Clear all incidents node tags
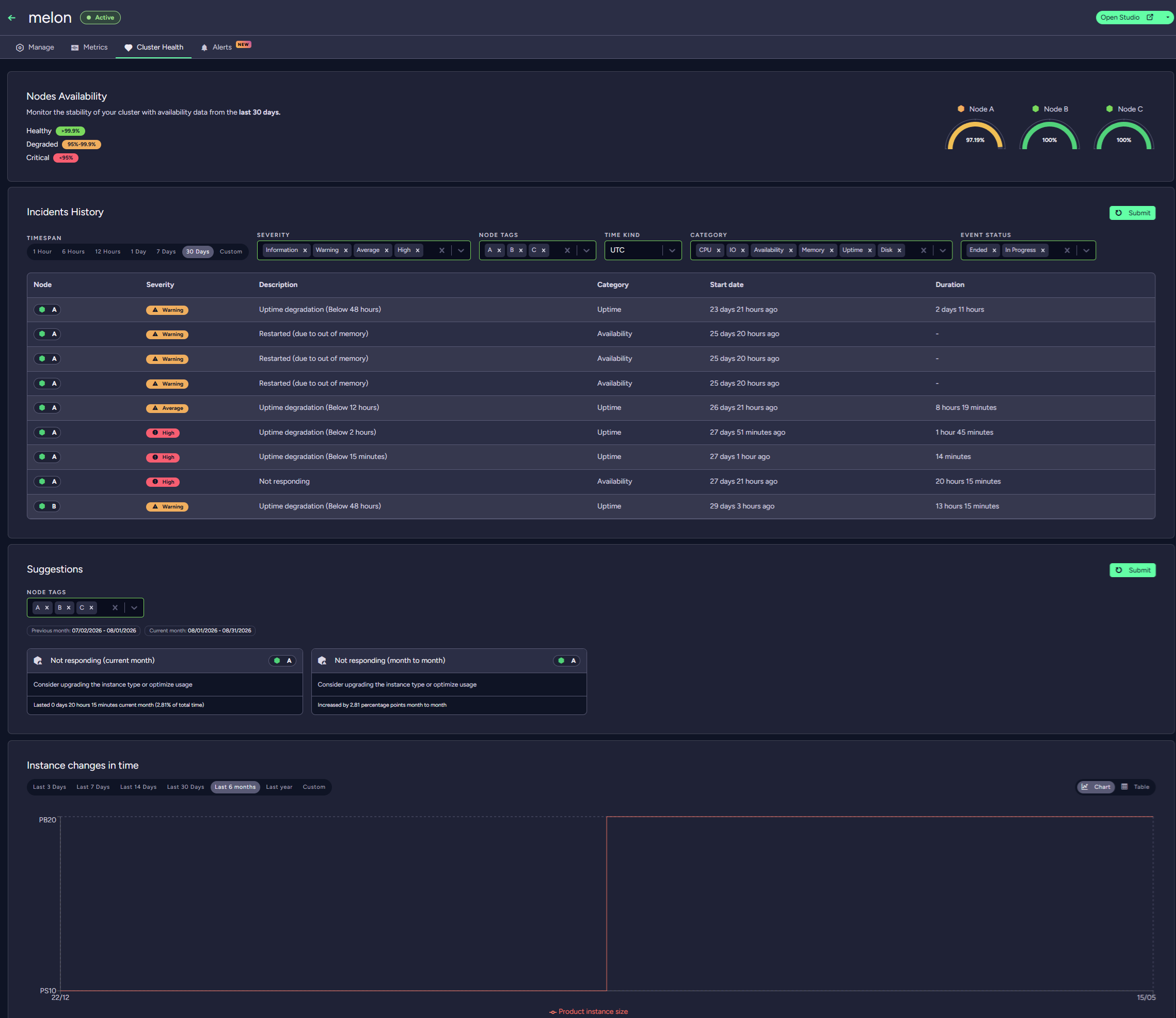The image size is (1176, 1018). pyautogui.click(x=567, y=250)
